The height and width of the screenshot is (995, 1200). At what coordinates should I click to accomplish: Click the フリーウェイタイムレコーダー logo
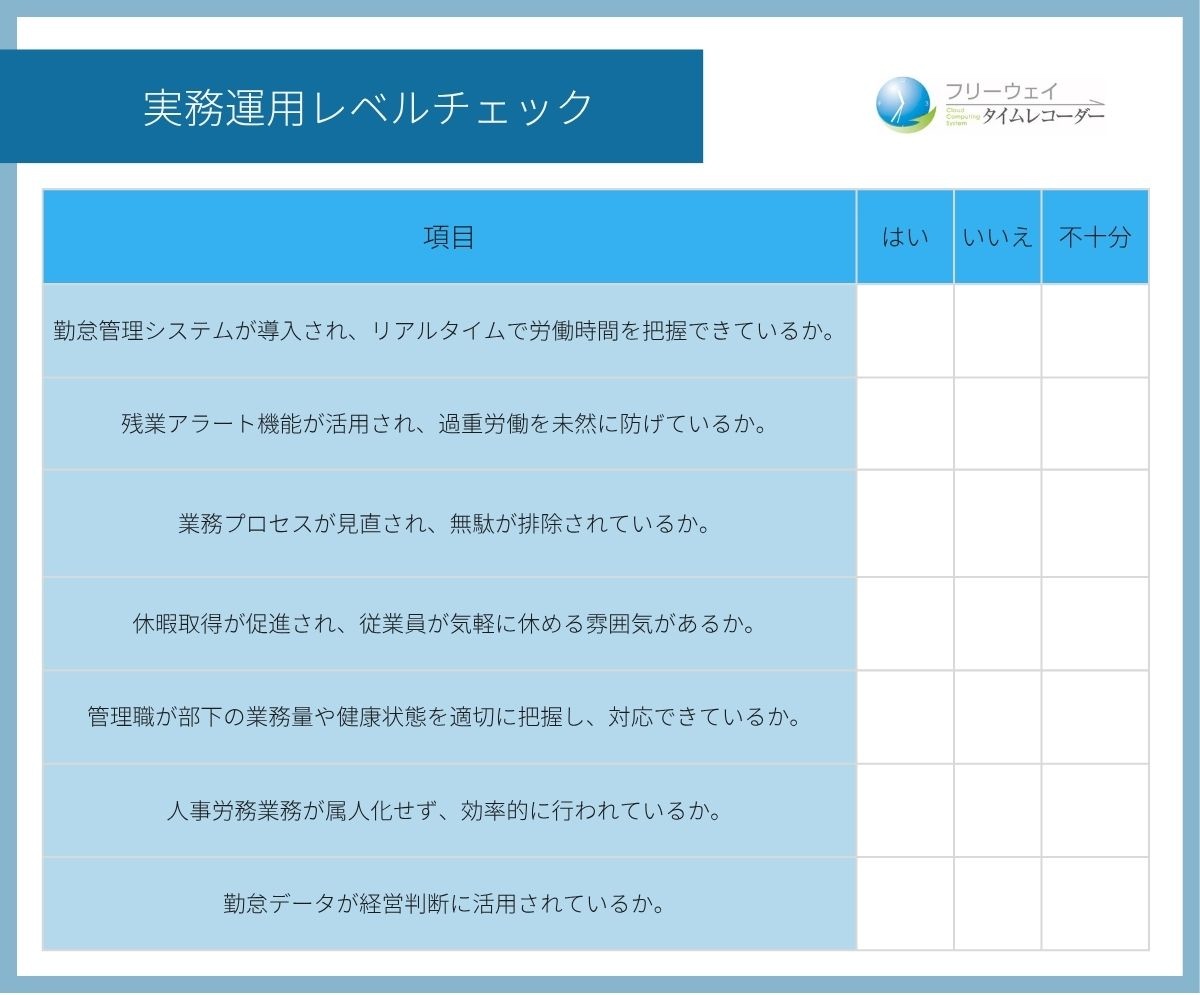990,104
